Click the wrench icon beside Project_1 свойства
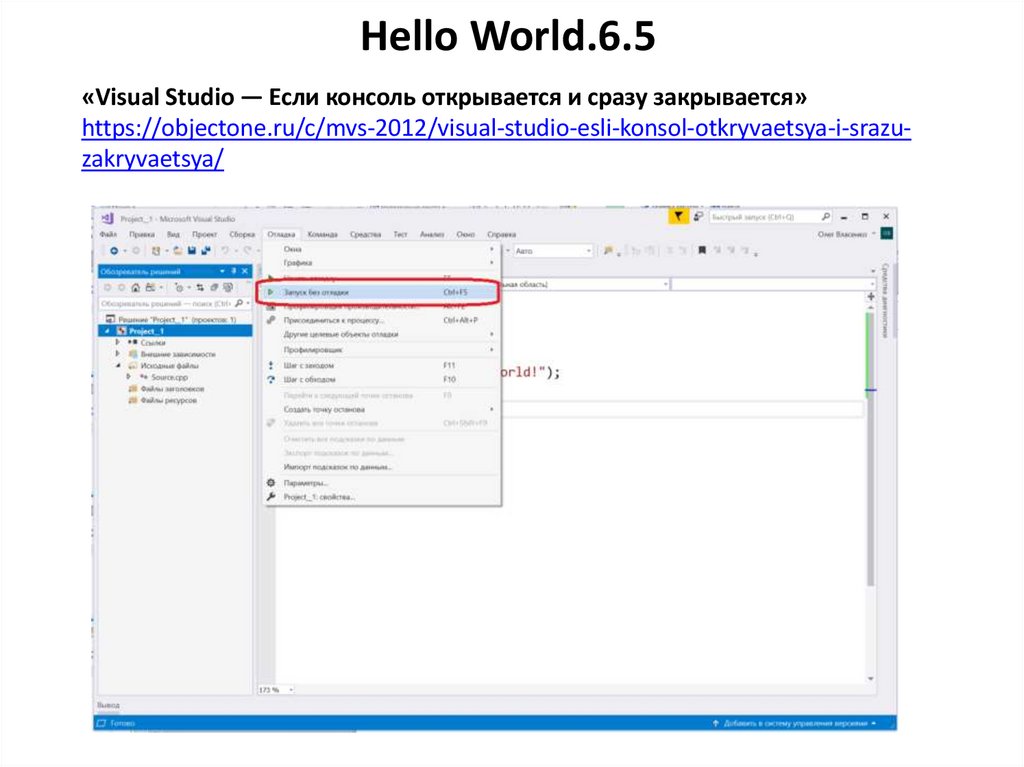 (270, 497)
